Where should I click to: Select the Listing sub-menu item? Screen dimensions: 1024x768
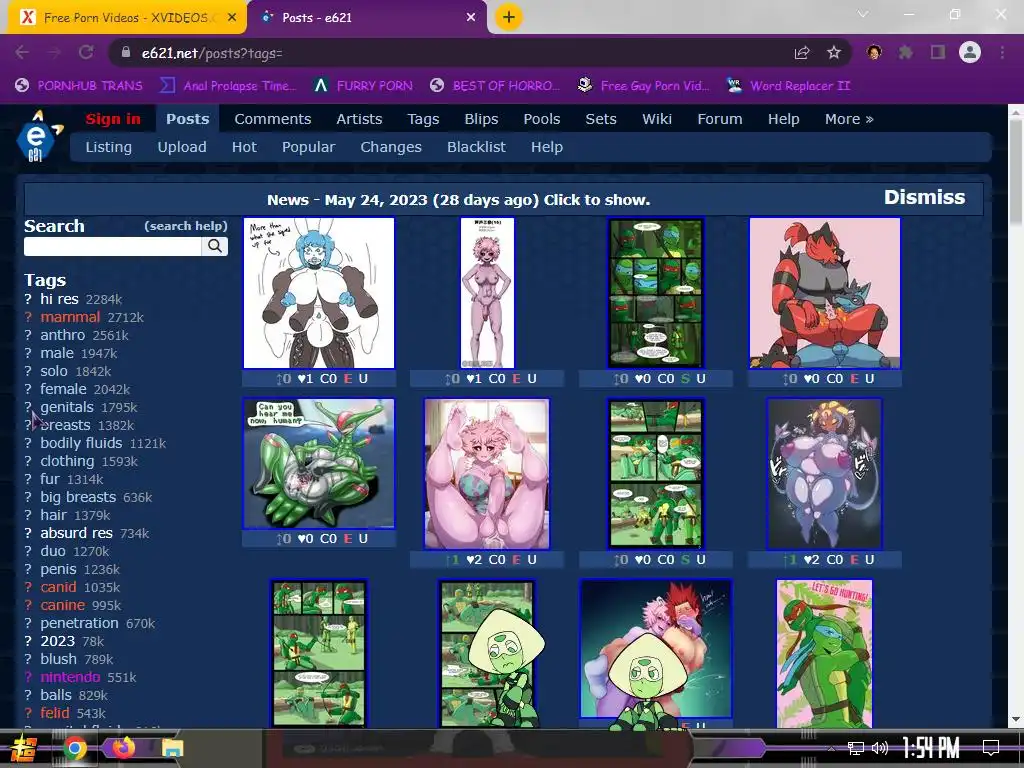coord(108,147)
